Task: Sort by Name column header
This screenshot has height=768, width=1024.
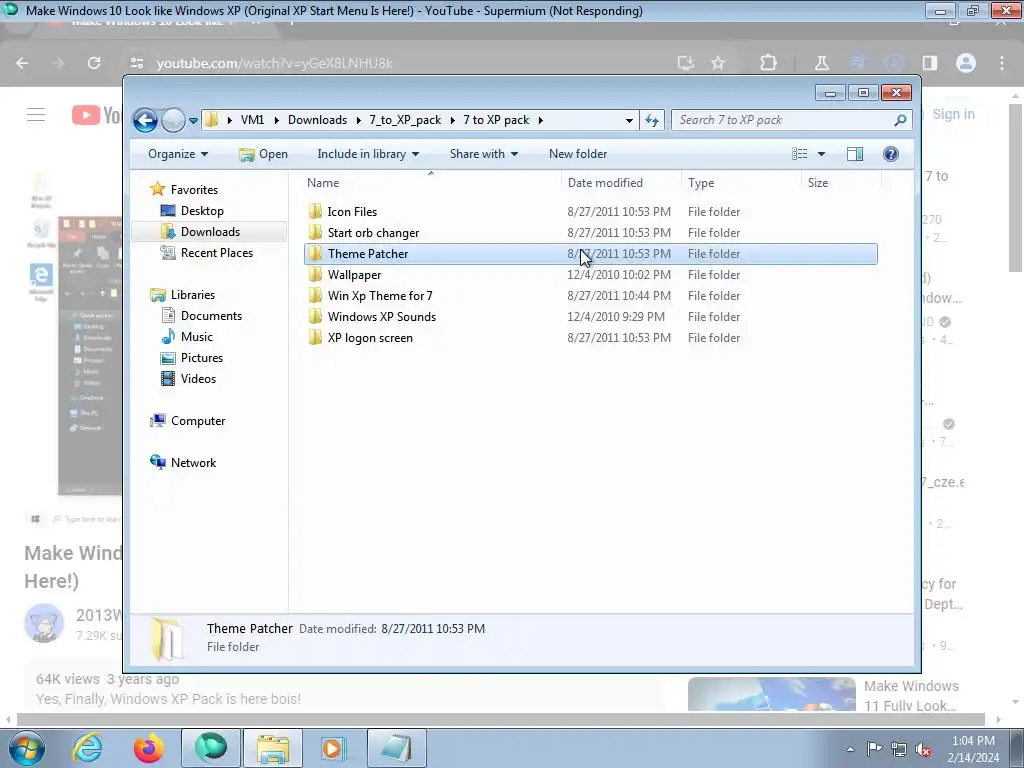Action: click(x=431, y=183)
